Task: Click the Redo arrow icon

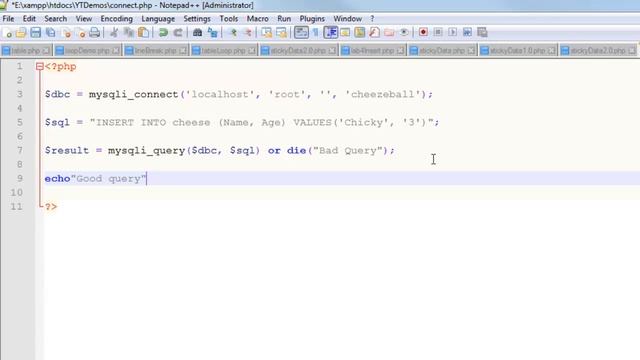Action: [x=178, y=33]
